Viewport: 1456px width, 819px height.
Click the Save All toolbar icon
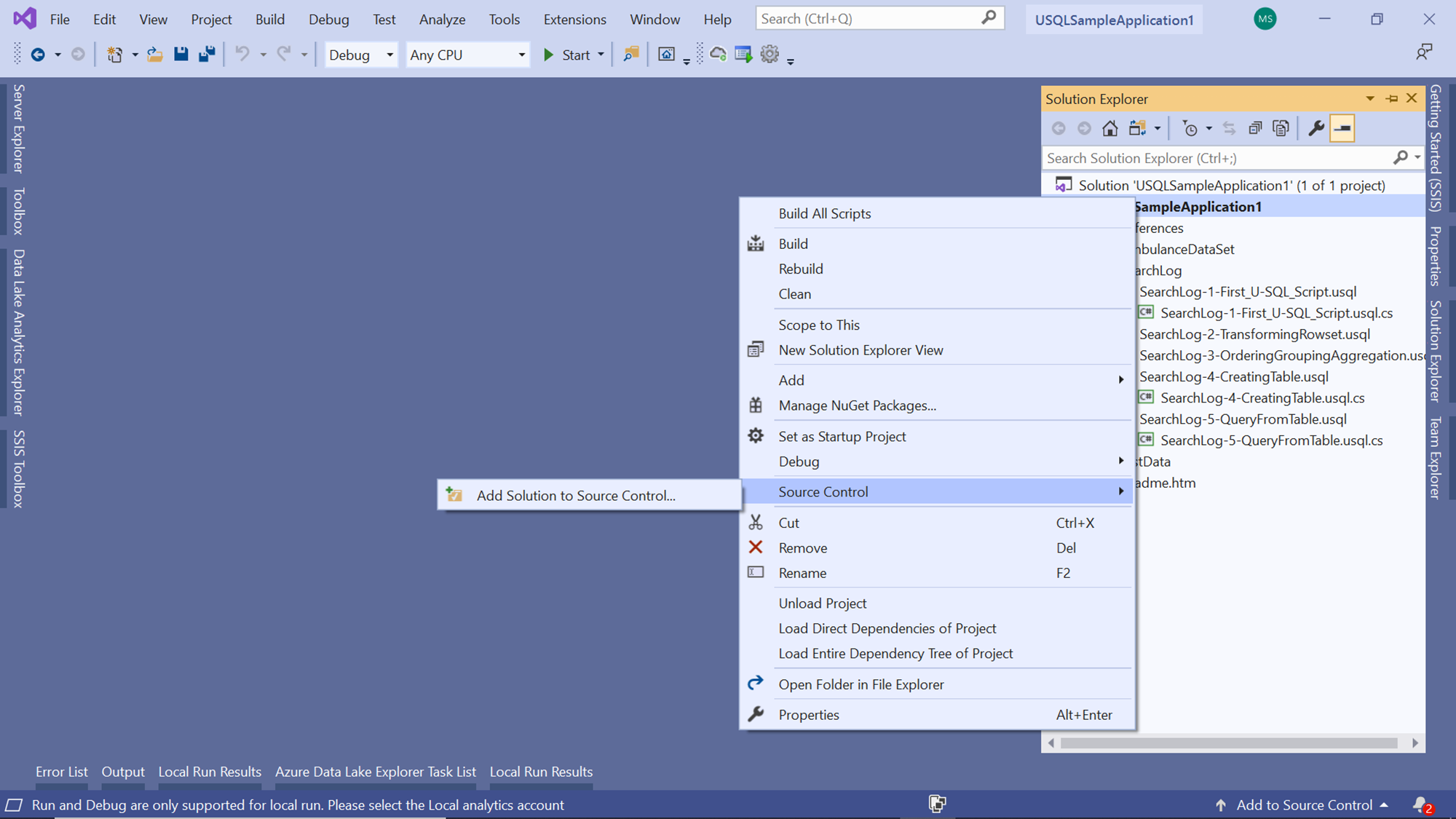click(207, 55)
